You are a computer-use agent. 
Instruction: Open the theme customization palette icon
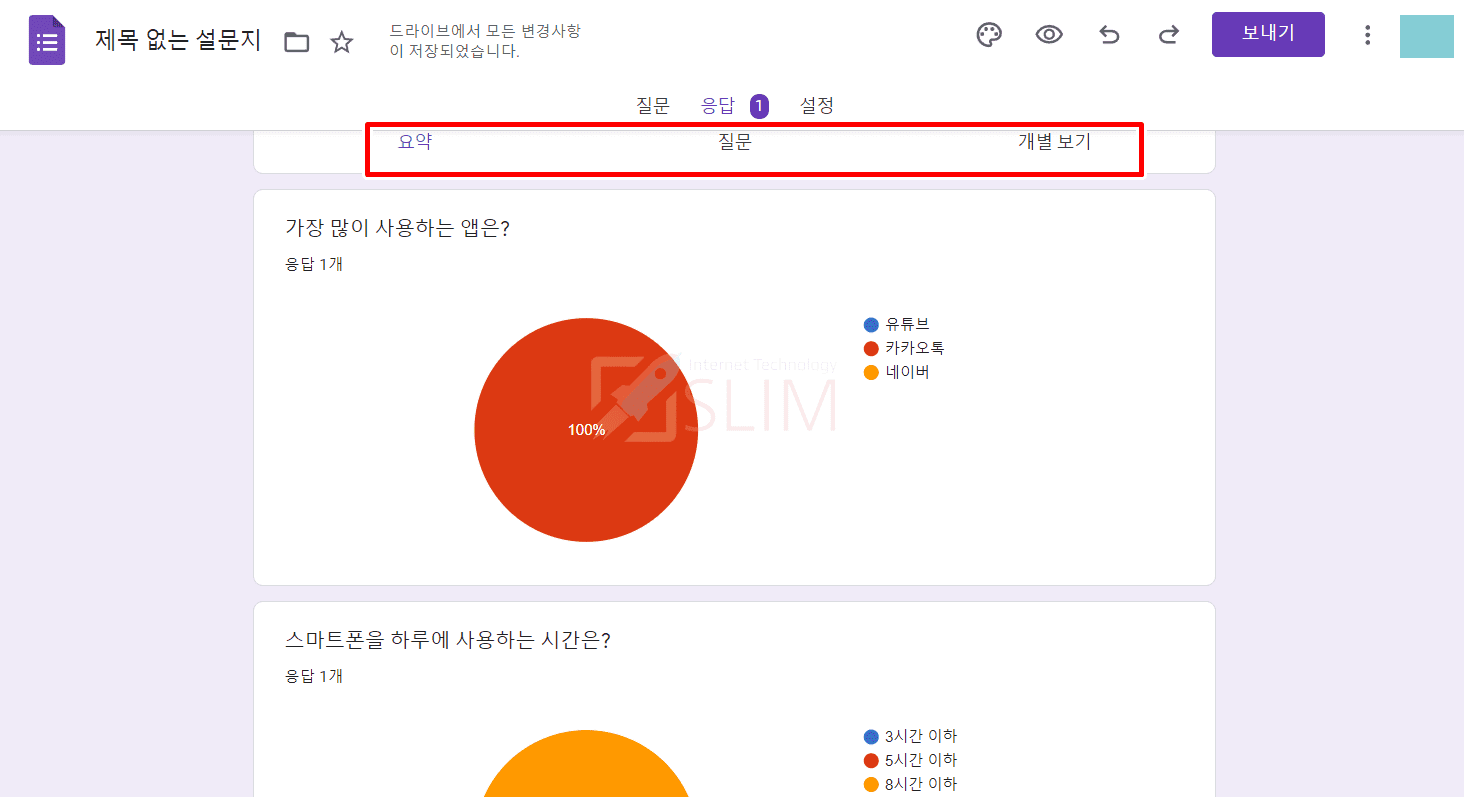[x=989, y=35]
